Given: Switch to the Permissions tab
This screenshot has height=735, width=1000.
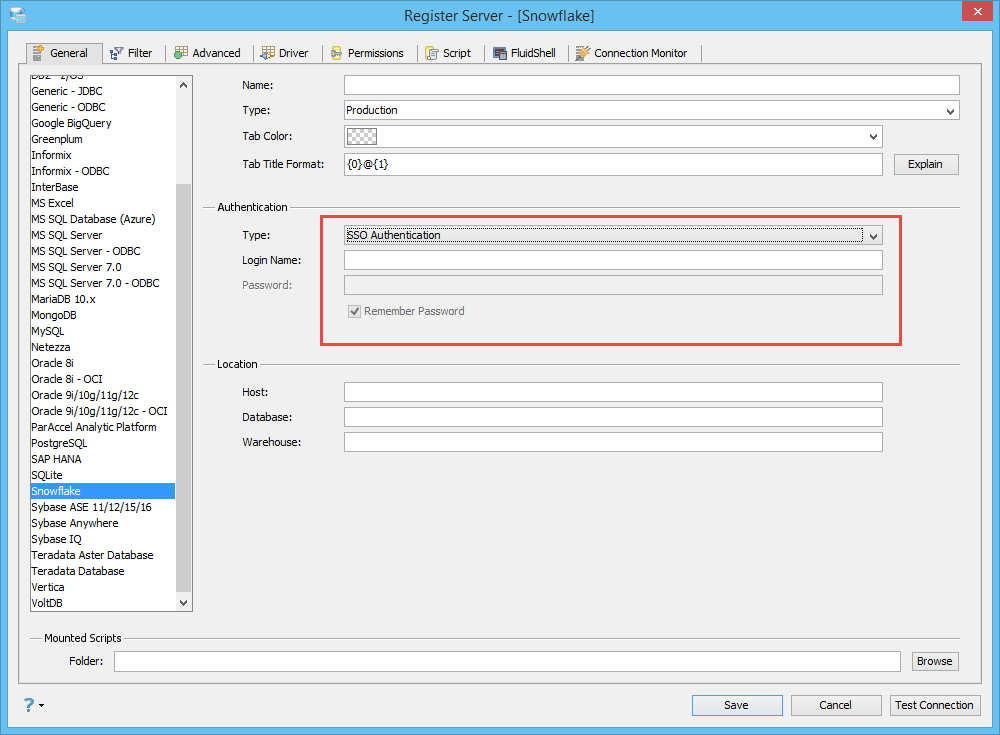Looking at the screenshot, I should coord(367,53).
